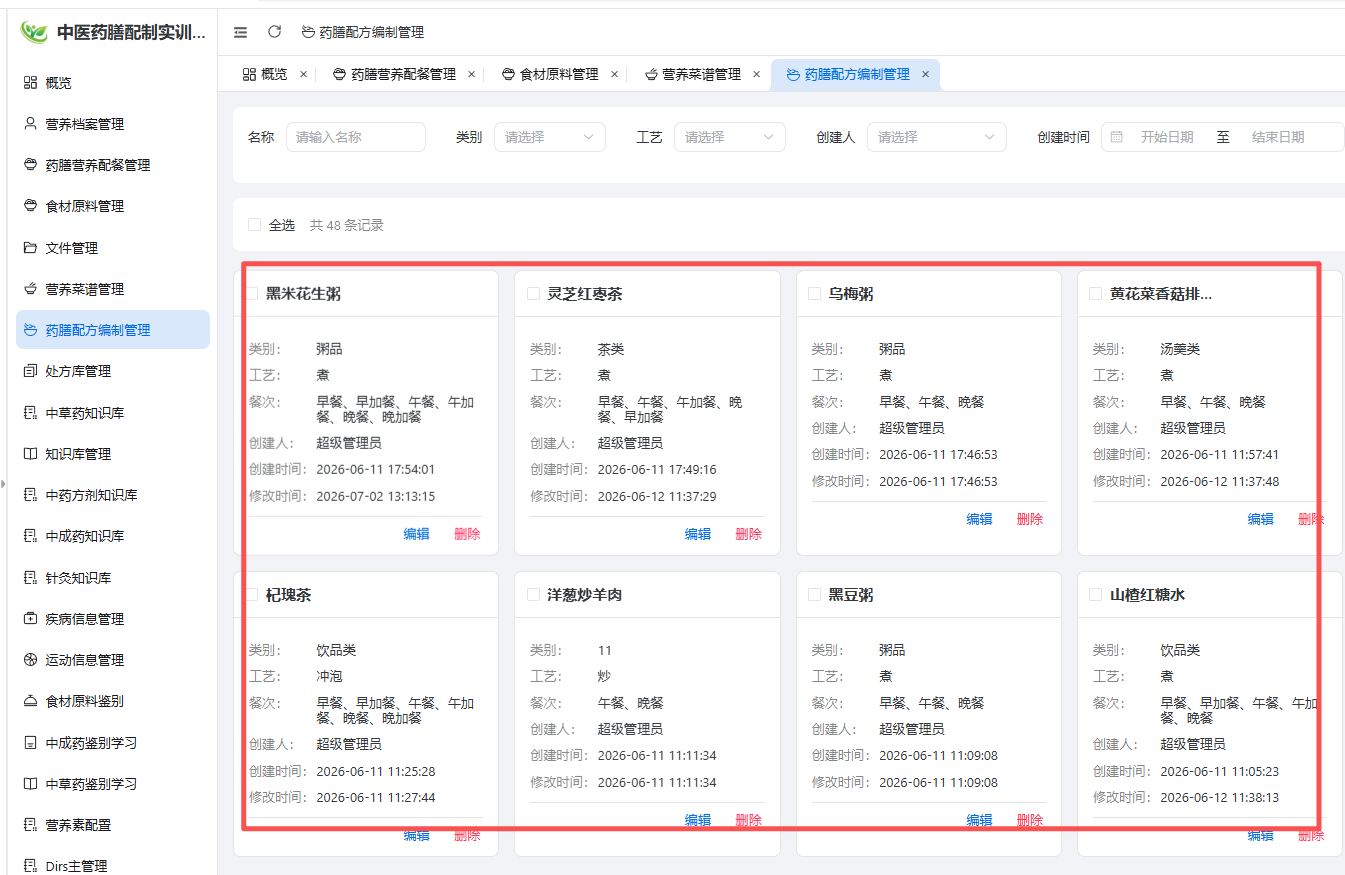
Task: Open the 类别 dropdown filter
Action: pyautogui.click(x=550, y=137)
